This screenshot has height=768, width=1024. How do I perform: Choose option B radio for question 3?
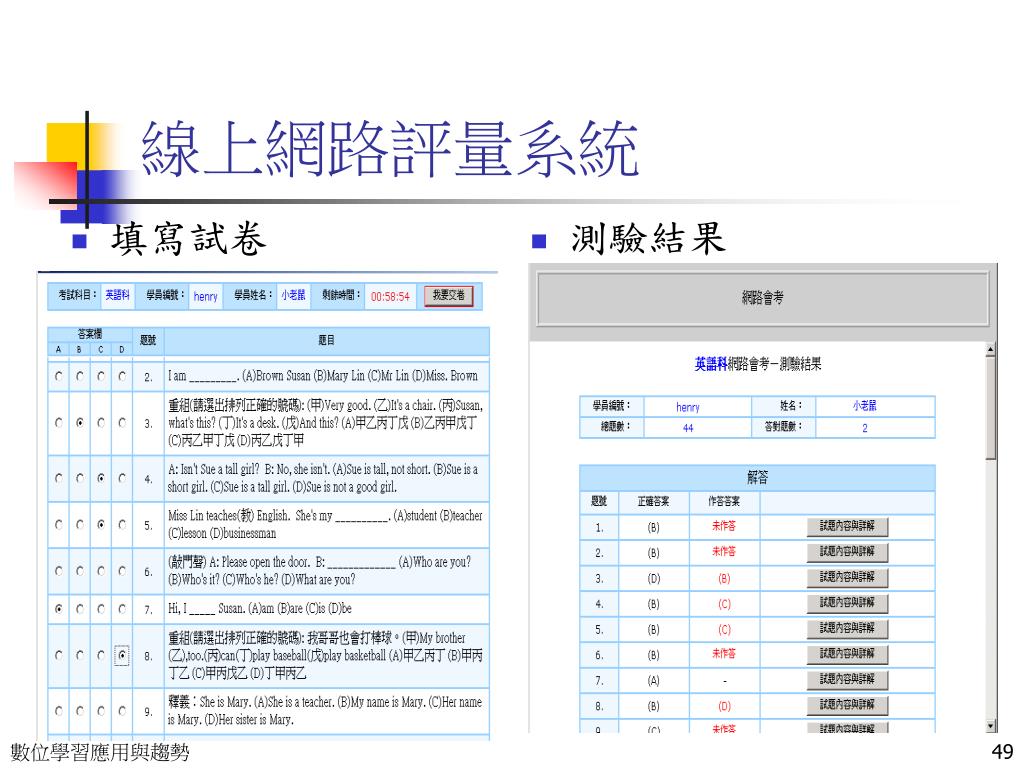pyautogui.click(x=80, y=423)
